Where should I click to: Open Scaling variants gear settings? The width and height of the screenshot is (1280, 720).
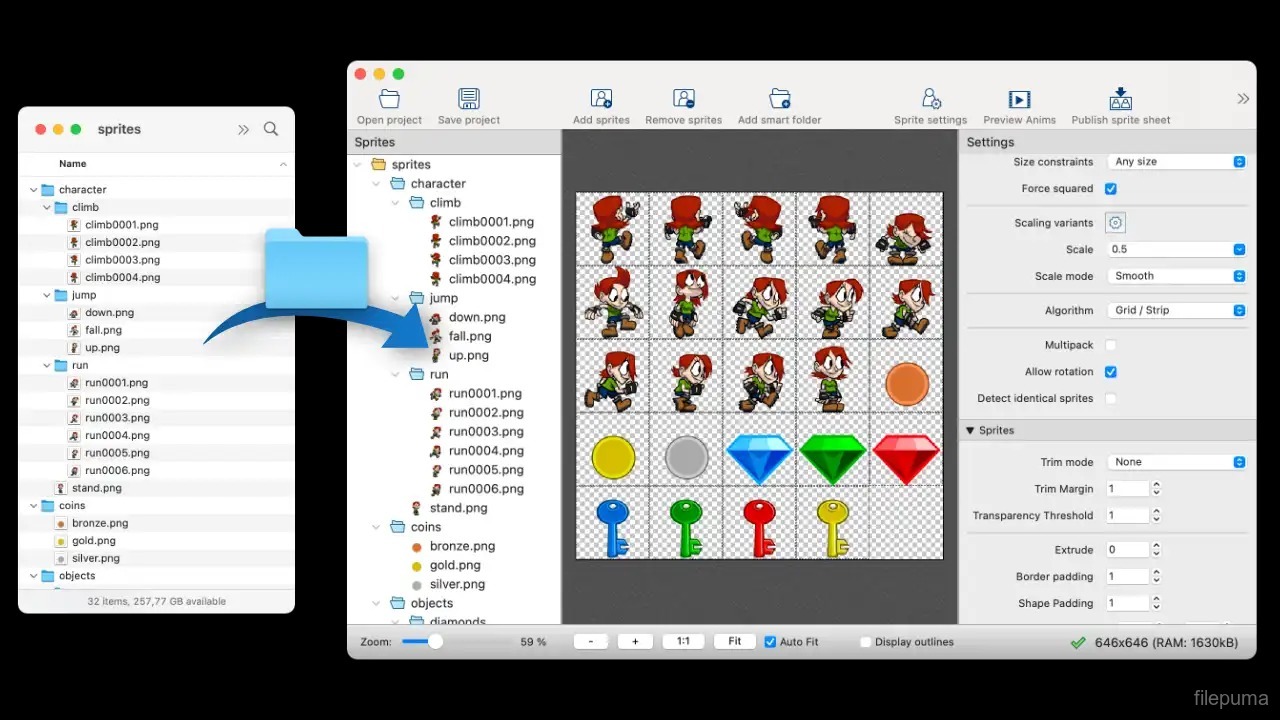point(1116,223)
